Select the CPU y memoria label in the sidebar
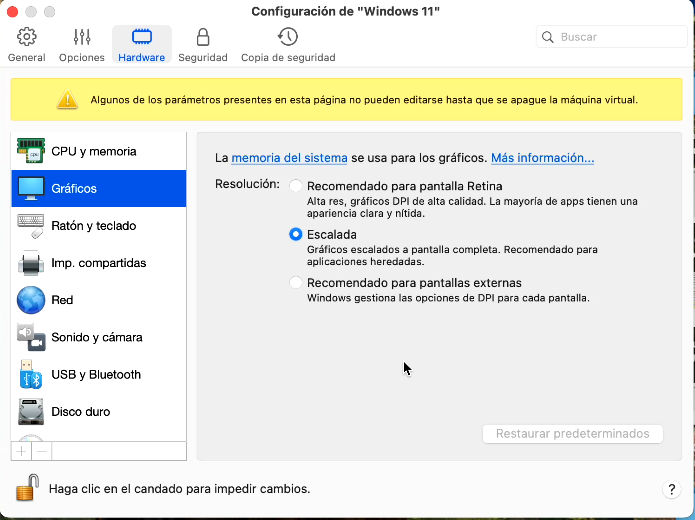This screenshot has height=520, width=695. (94, 151)
